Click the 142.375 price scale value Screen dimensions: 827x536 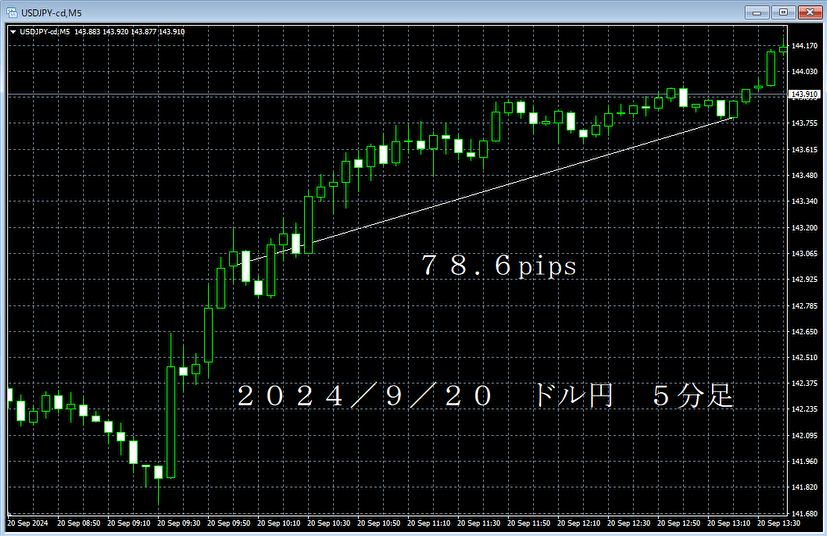click(x=804, y=384)
